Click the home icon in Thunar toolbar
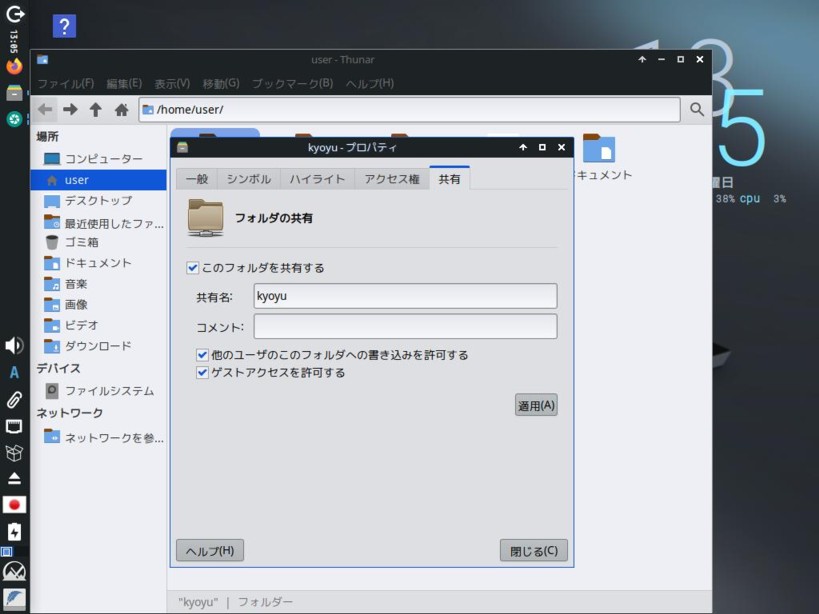Image resolution: width=819 pixels, height=614 pixels. pos(121,110)
